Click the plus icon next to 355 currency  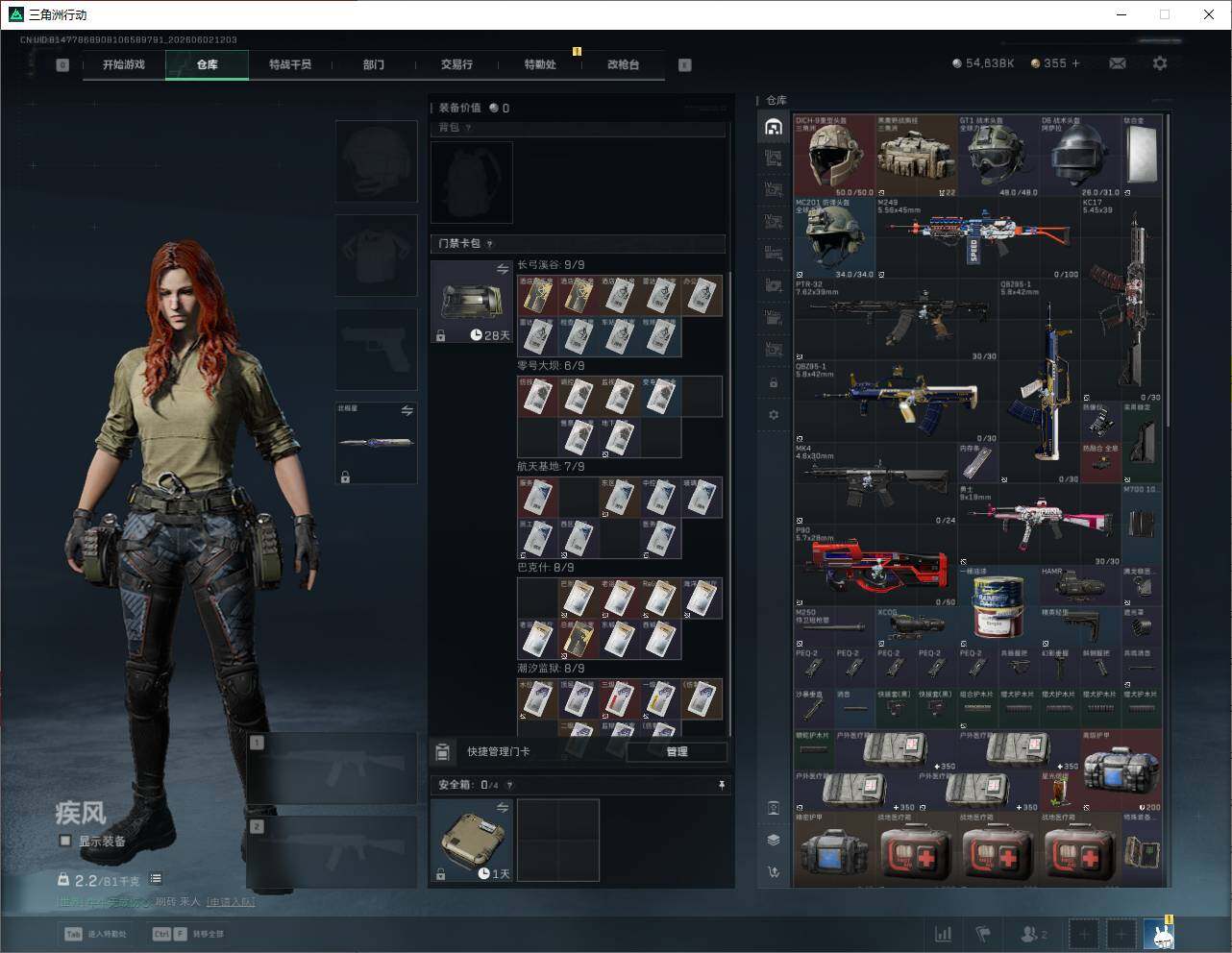pyautogui.click(x=1075, y=63)
